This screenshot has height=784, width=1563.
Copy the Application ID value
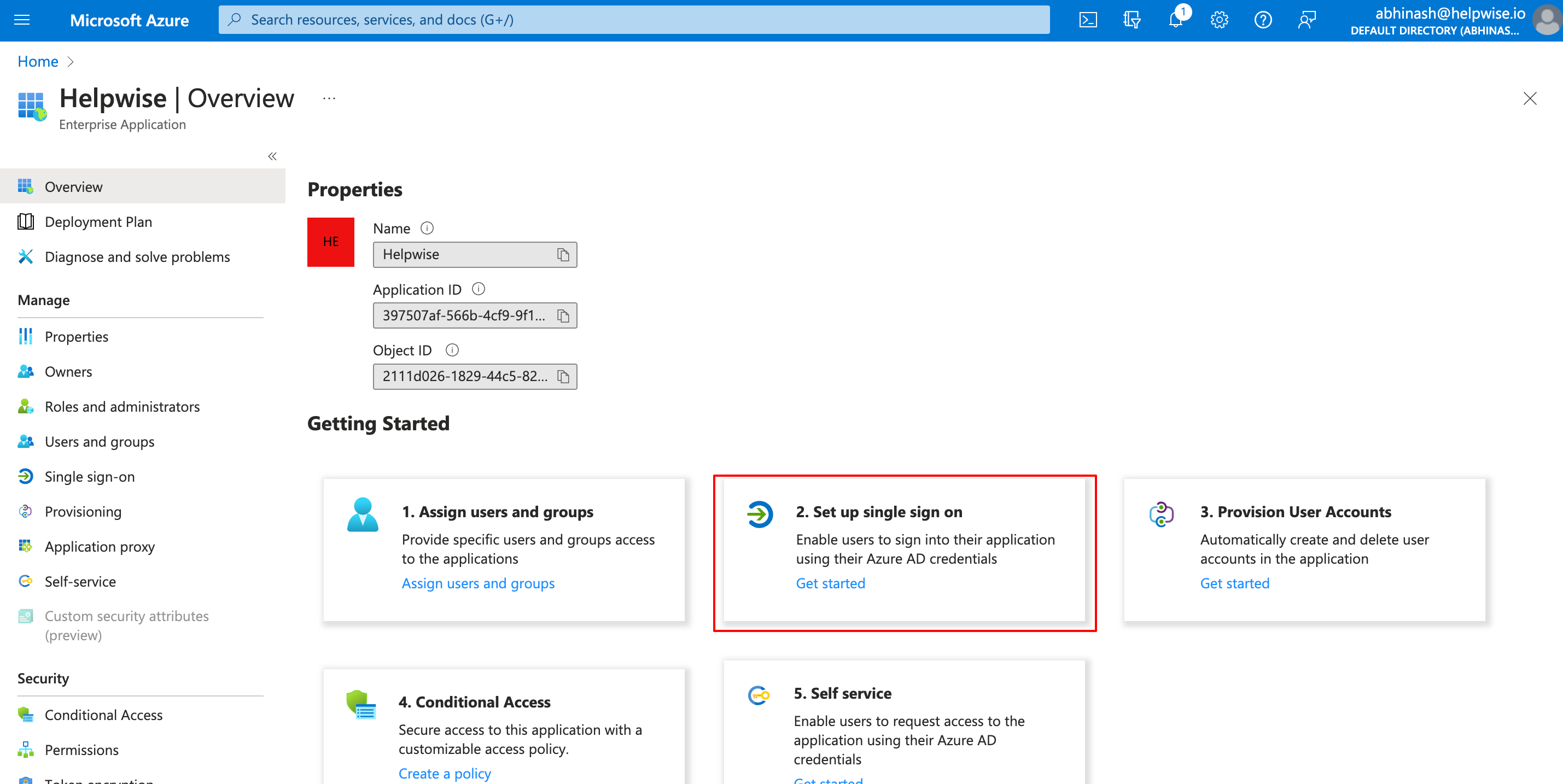coord(563,316)
